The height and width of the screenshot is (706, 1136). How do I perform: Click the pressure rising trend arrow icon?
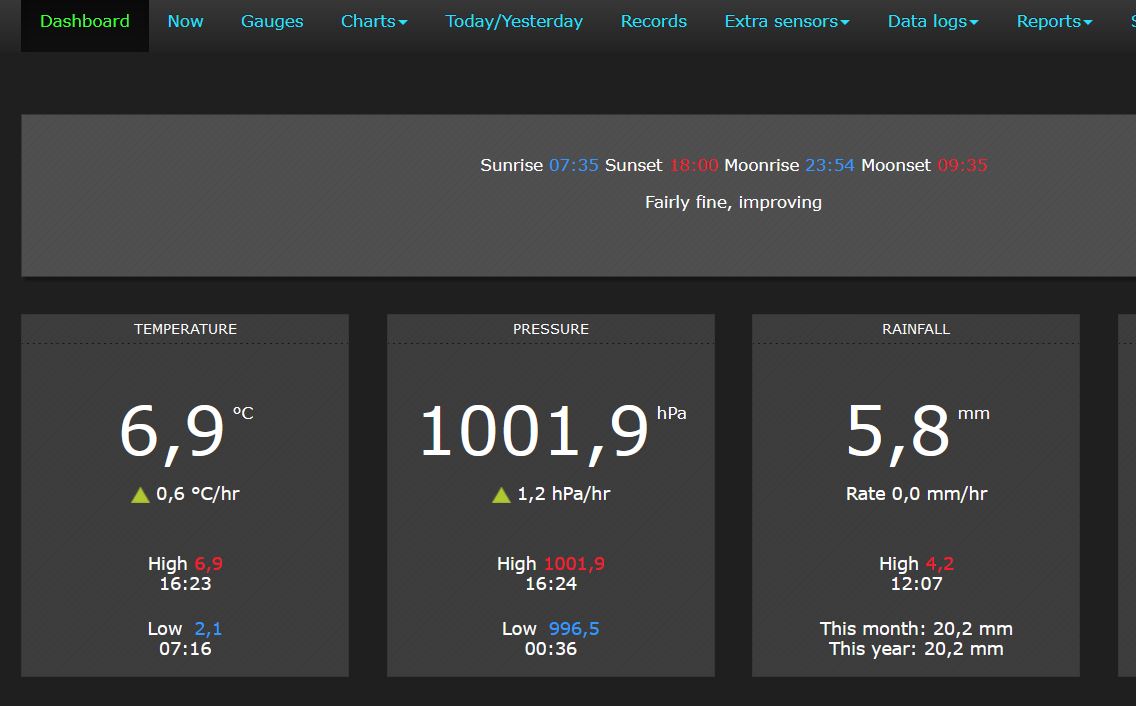pos(501,494)
